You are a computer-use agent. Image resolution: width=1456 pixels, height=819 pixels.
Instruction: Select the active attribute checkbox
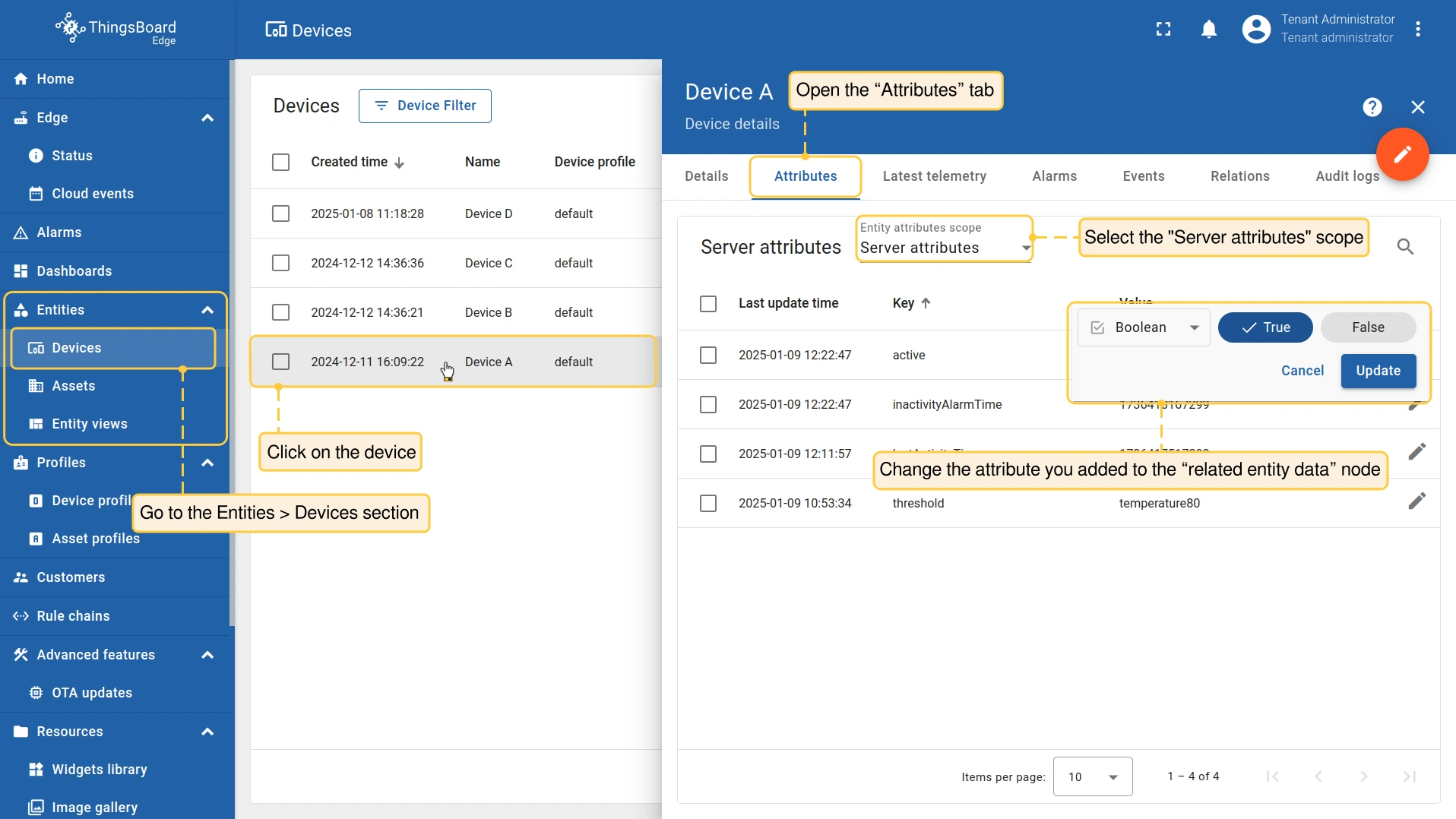click(x=707, y=355)
